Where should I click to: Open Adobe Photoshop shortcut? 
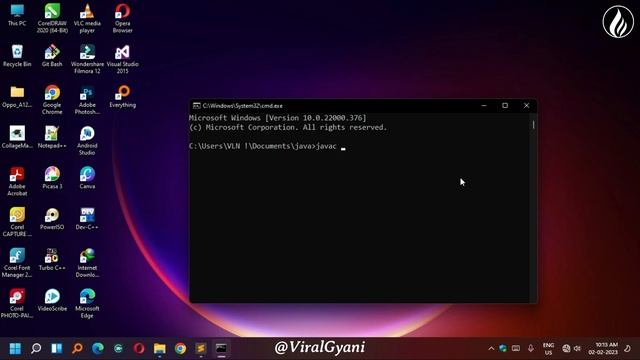pos(87,100)
